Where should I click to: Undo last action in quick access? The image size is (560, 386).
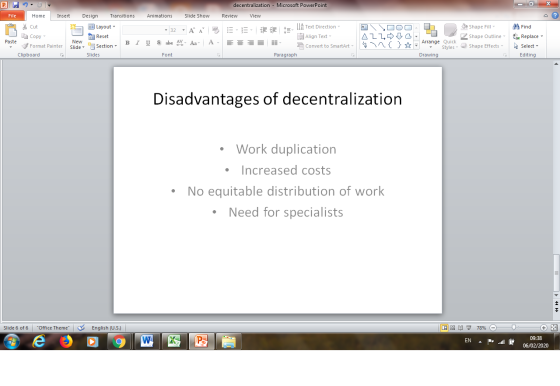(x=25, y=5)
